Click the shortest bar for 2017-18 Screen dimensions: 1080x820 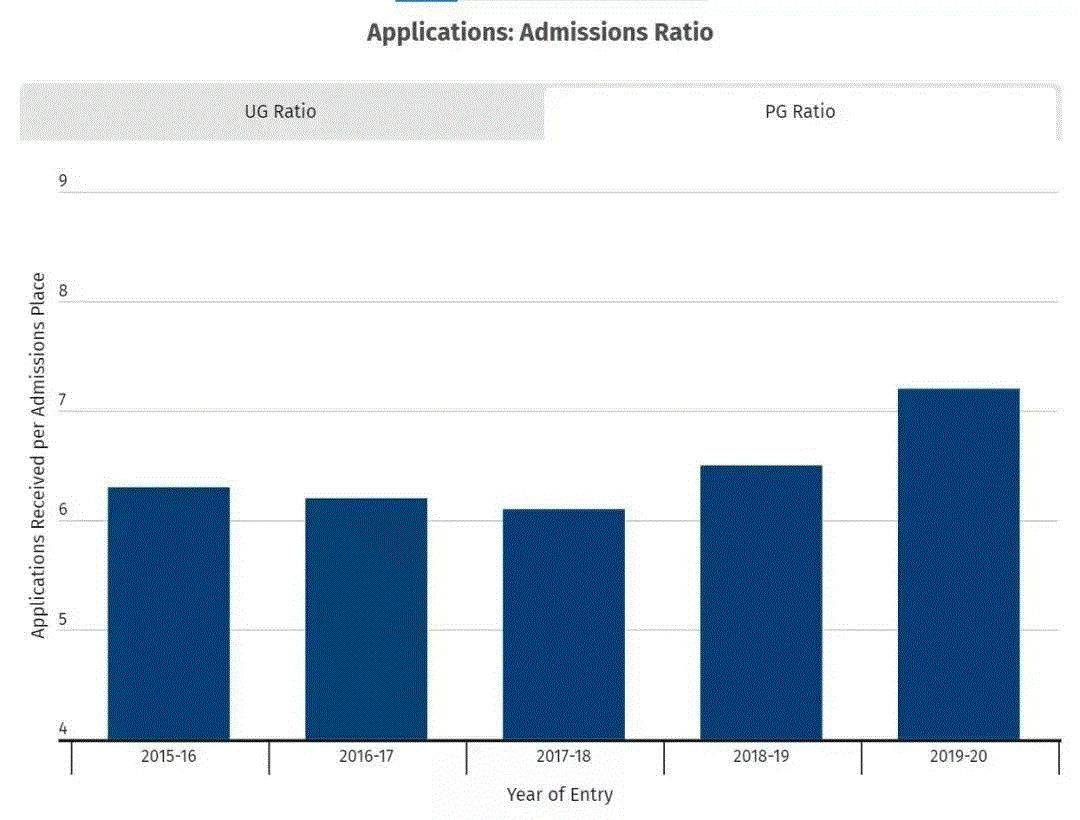[x=563, y=624]
